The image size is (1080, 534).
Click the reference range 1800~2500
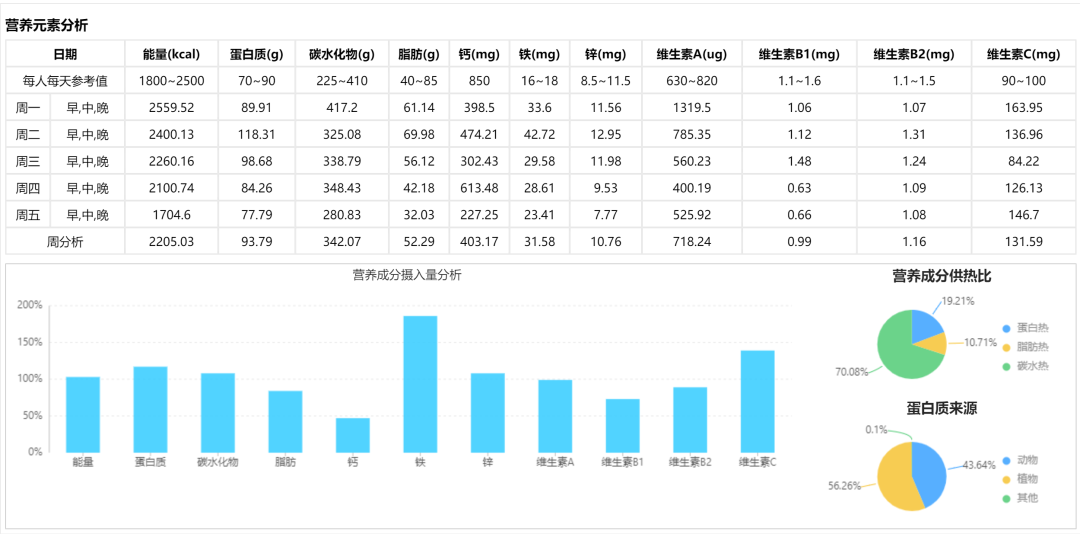[x=172, y=81]
